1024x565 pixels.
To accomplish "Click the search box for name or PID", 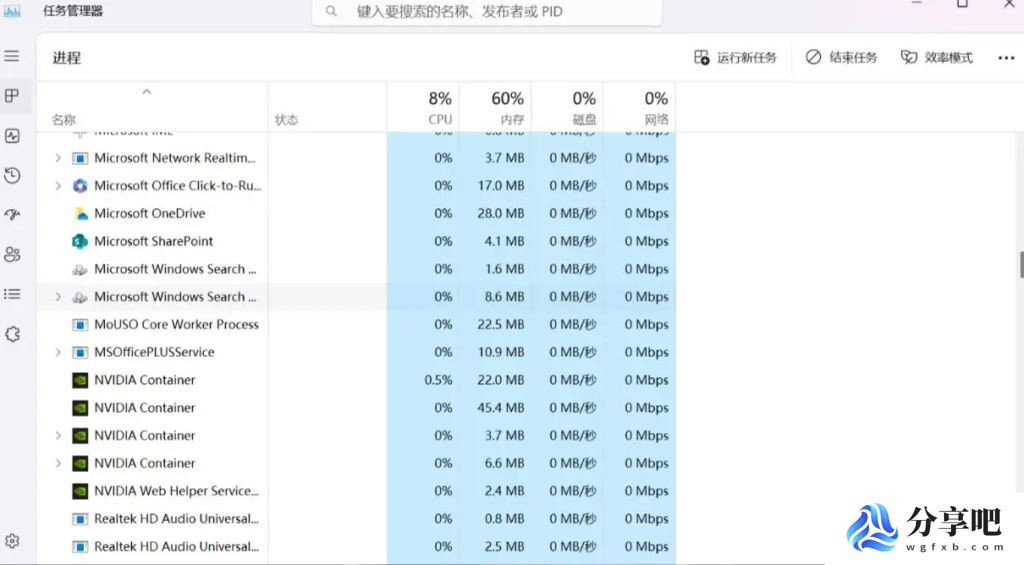I will (x=487, y=12).
